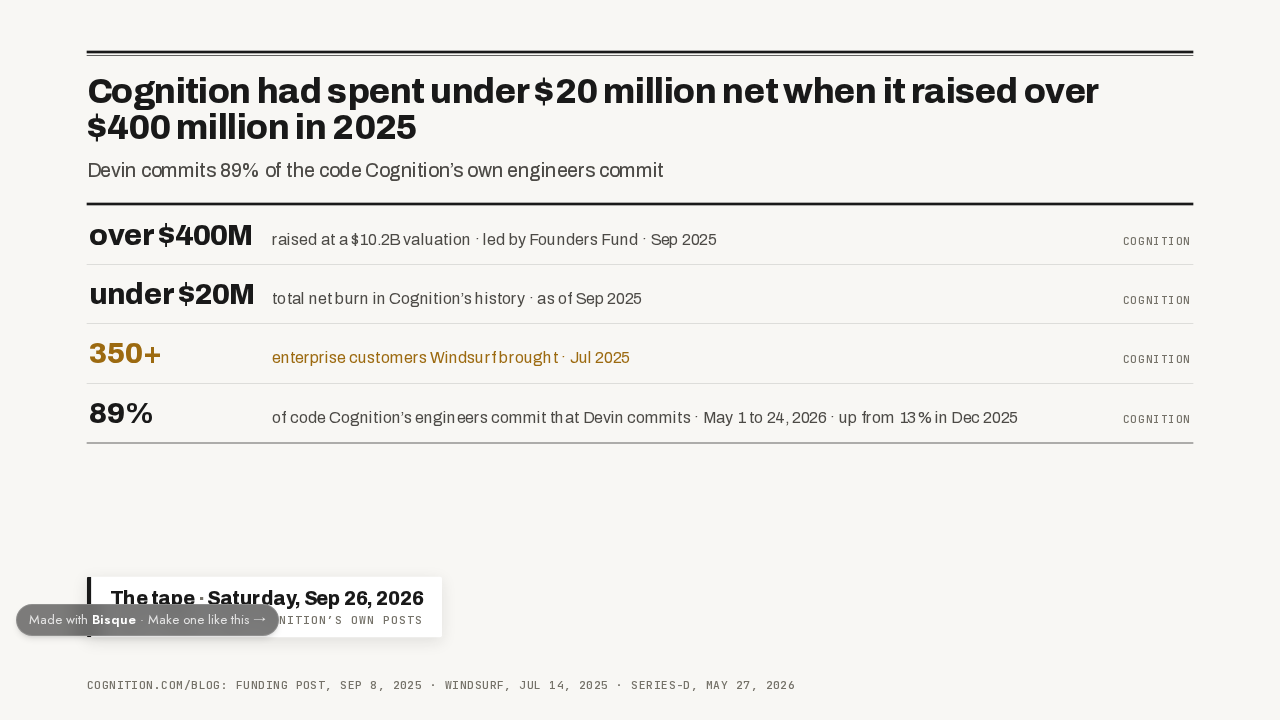Click the 'raised at a $10.2B valuation' description
Screen dimensions: 1280x720
(x=371, y=240)
